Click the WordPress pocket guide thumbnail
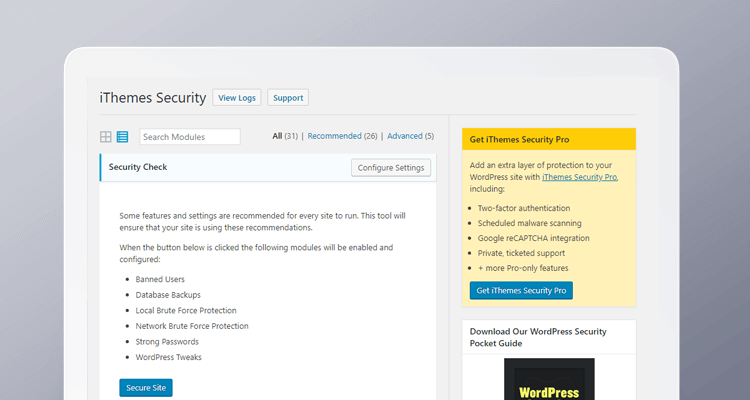This screenshot has height=400, width=750. [549, 379]
